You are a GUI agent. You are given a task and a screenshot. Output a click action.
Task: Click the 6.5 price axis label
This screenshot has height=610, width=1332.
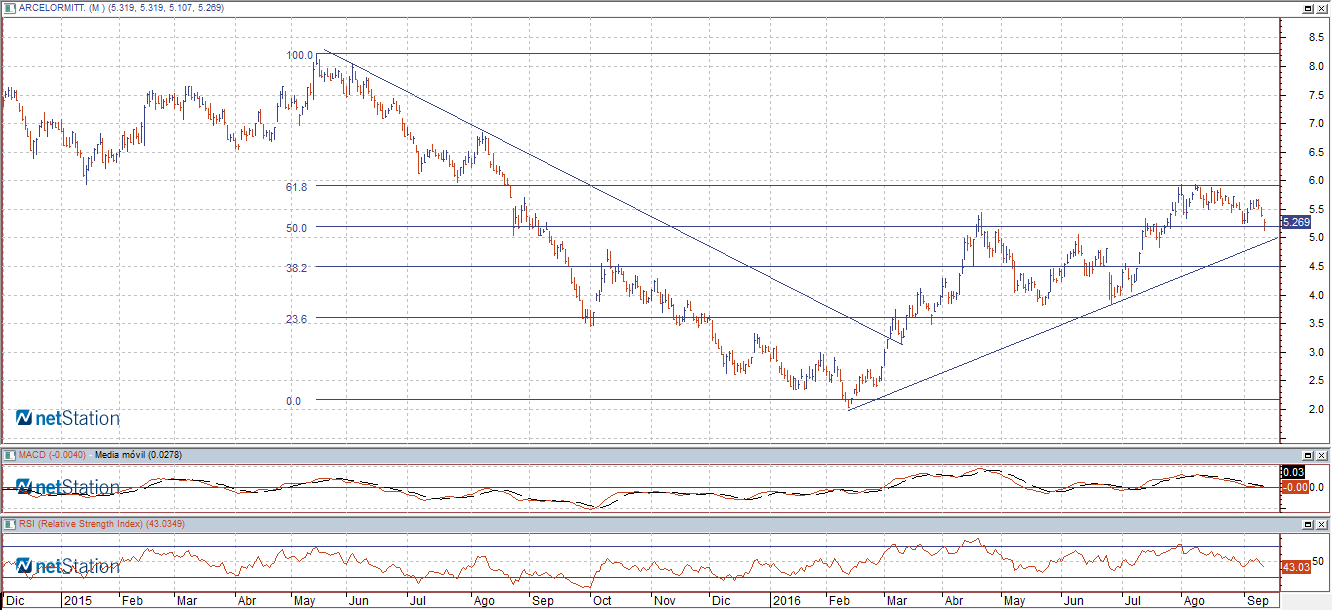click(x=1316, y=152)
